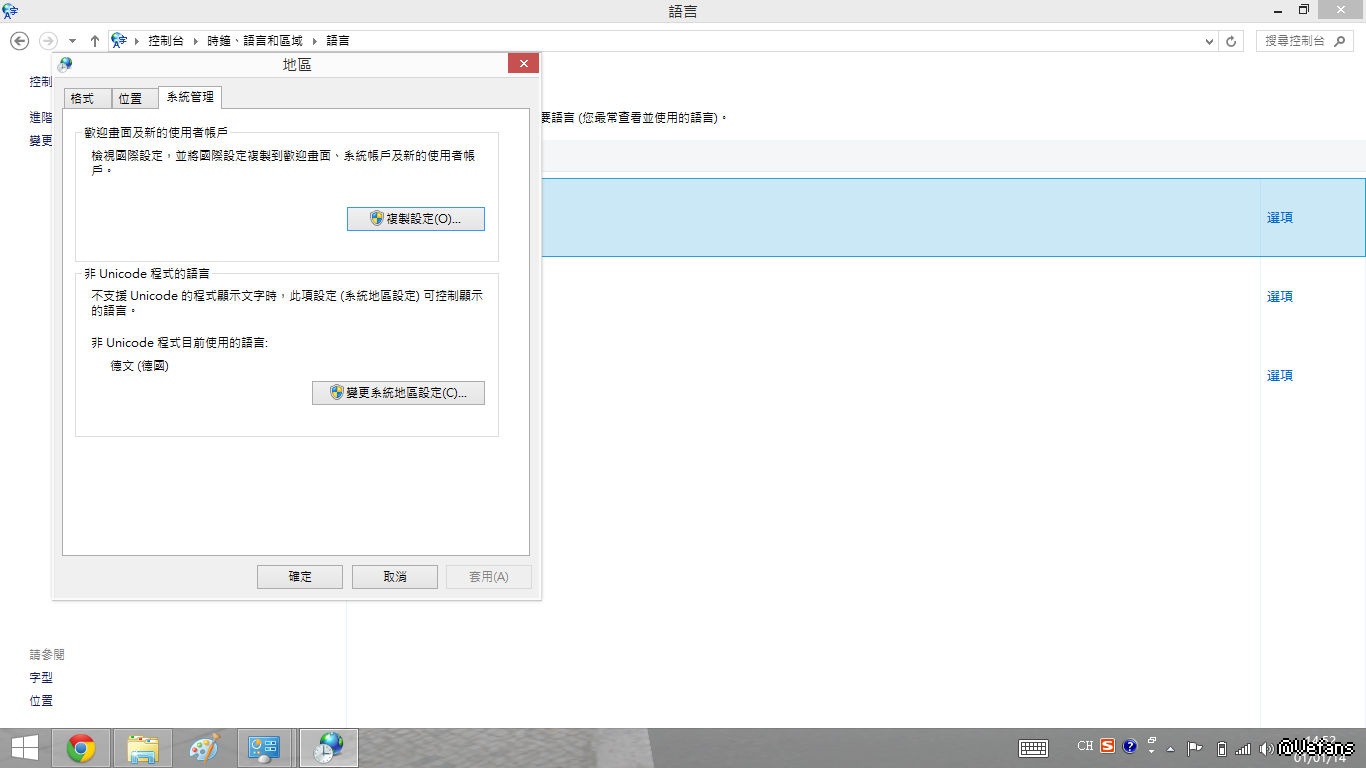
Task: Open the 字型 link under 請參閱
Action: (x=41, y=678)
